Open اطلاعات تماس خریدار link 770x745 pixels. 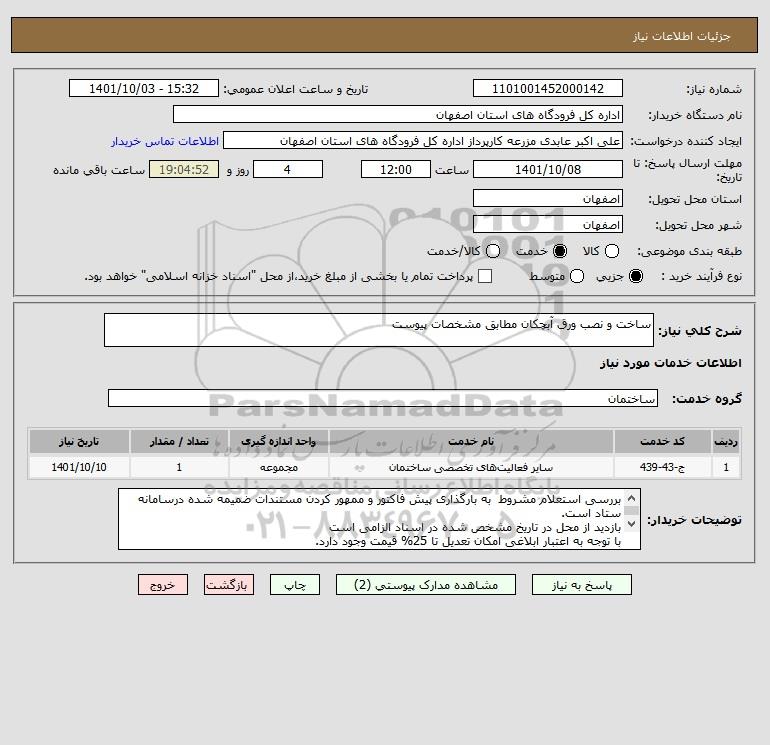pyautogui.click(x=165, y=141)
